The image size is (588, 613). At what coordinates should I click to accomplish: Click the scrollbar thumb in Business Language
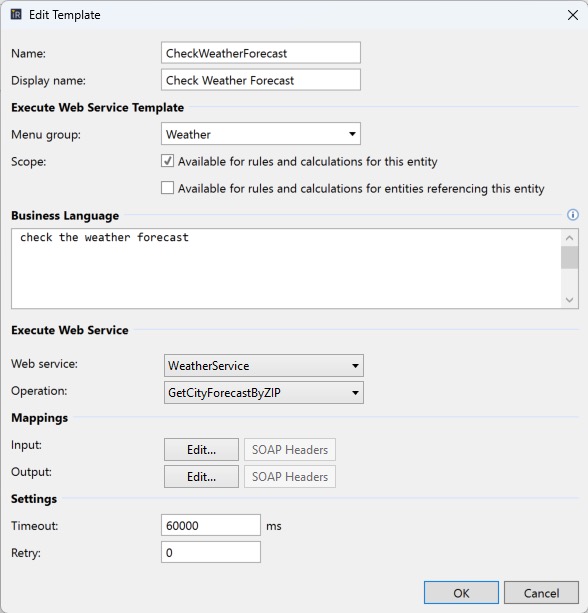click(x=569, y=257)
